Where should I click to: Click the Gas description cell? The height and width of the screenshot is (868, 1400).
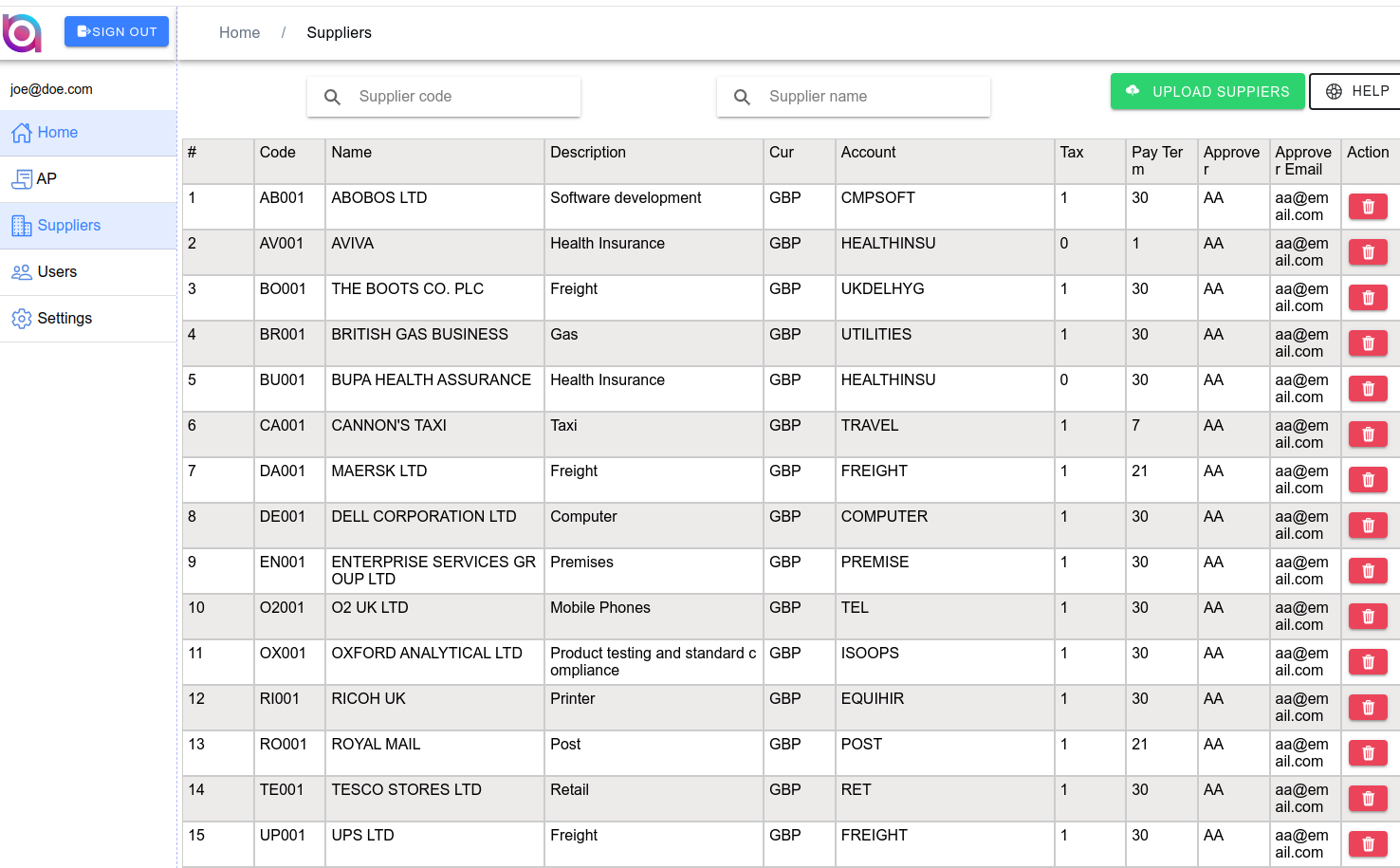pos(654,343)
